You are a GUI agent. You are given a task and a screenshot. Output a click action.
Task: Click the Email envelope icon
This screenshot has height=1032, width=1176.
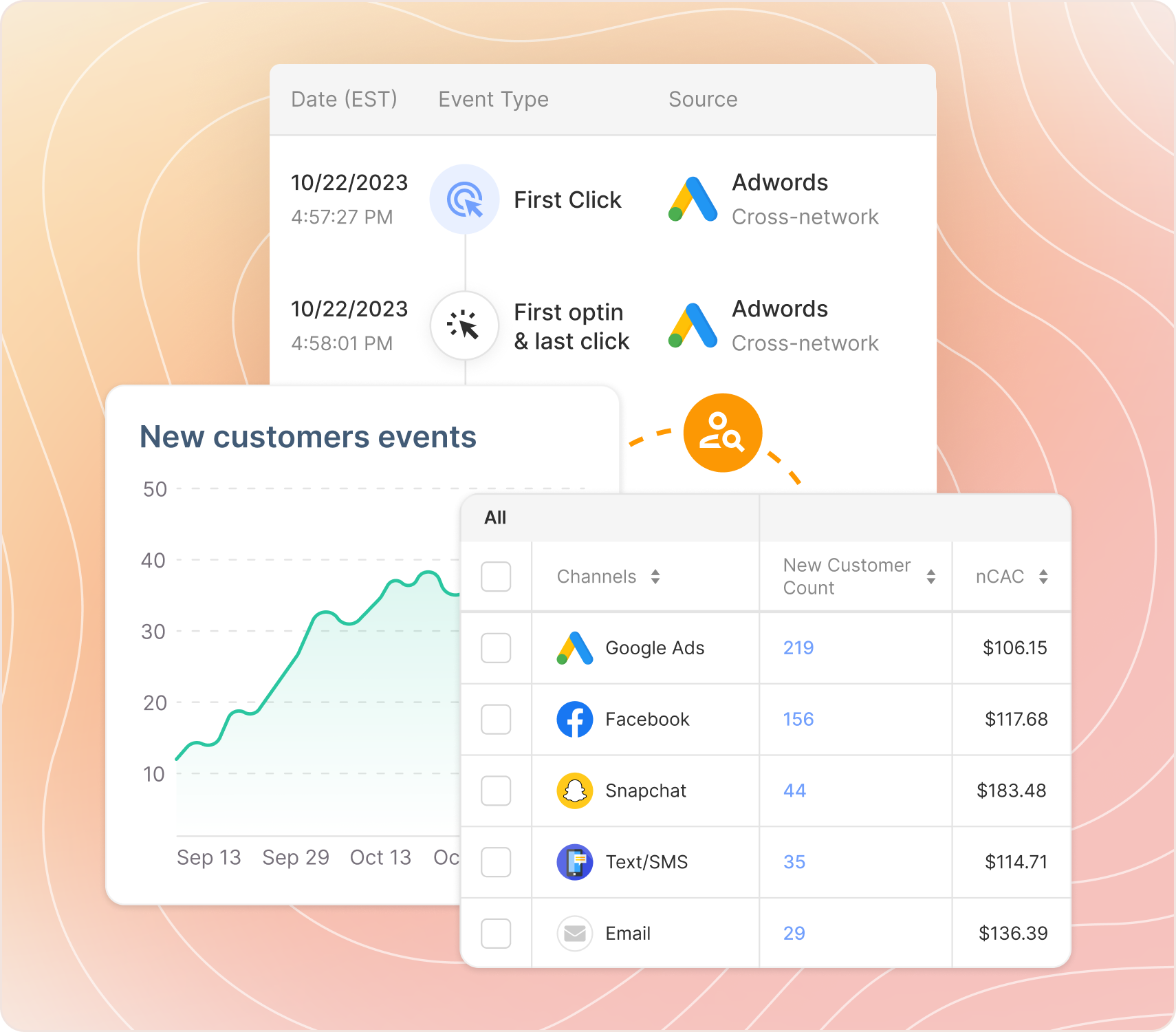[574, 934]
